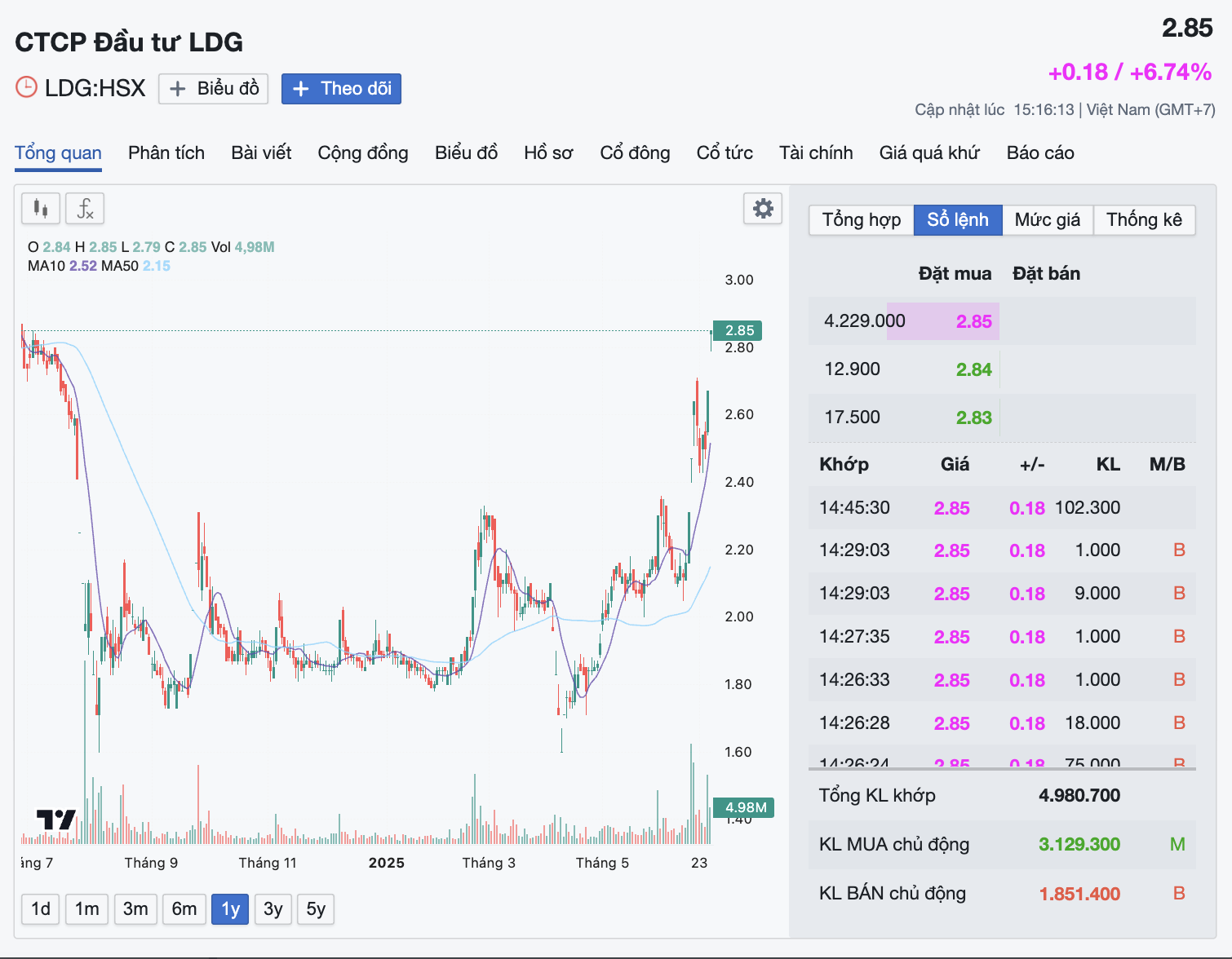Screen dimensions: 1232x959
Task: Click the 14:26:33 matched trade row
Action: (x=1002, y=680)
